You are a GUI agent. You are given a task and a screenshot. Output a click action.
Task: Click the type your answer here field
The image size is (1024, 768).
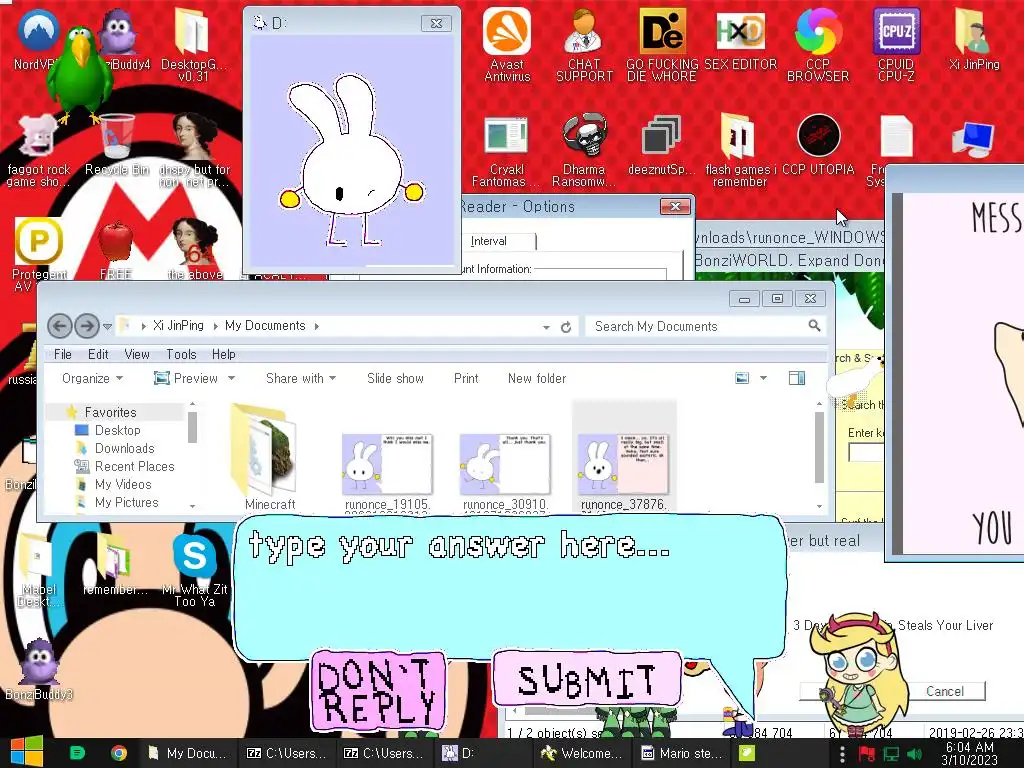coord(509,588)
